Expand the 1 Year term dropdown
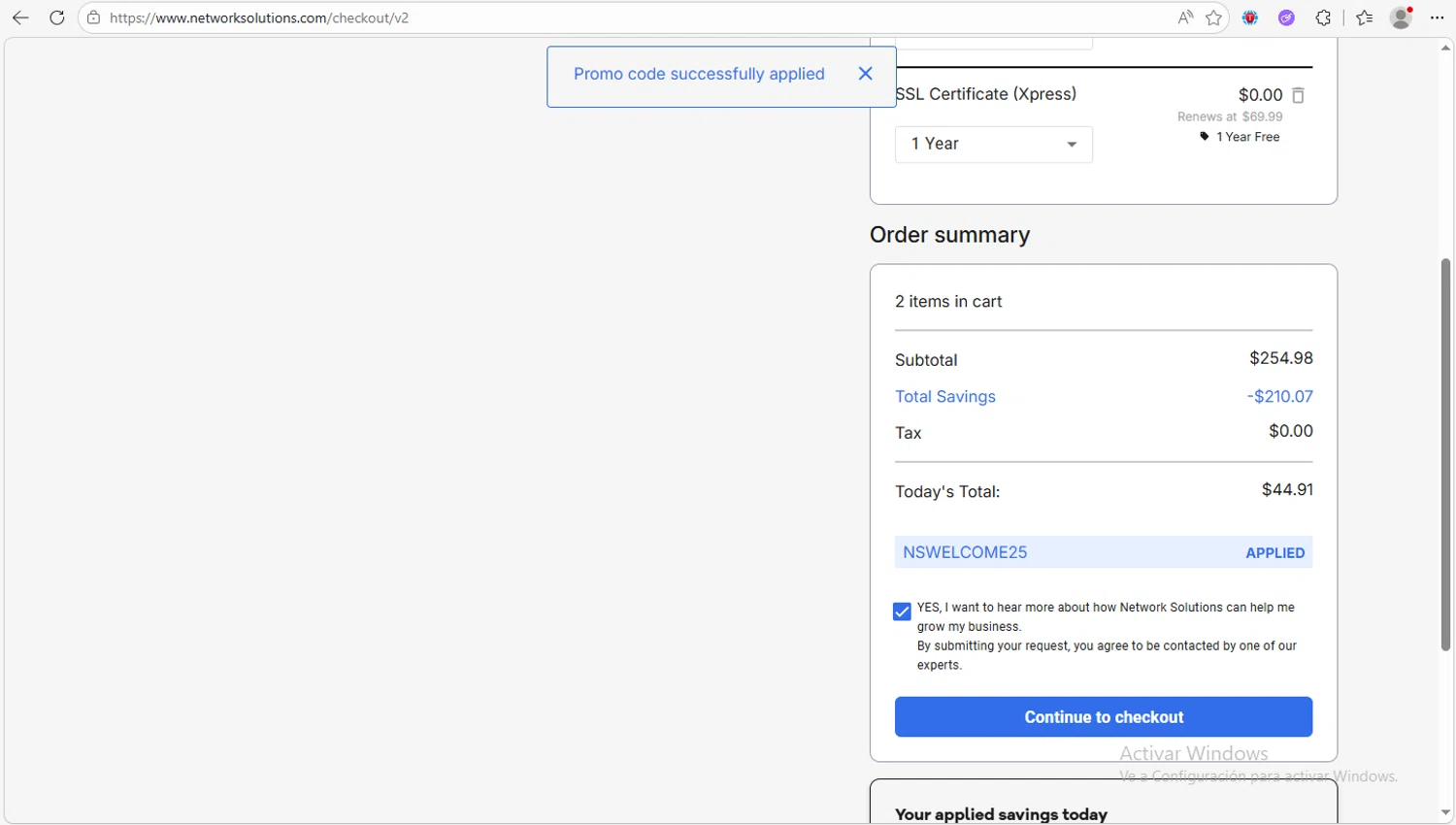This screenshot has width=1456, height=825. (x=993, y=145)
